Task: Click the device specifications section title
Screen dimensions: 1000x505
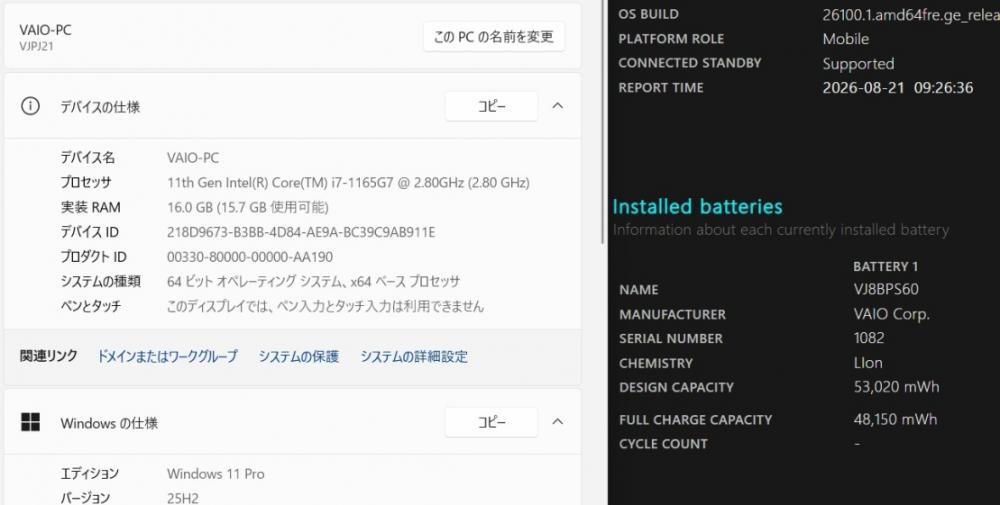Action: (x=100, y=107)
